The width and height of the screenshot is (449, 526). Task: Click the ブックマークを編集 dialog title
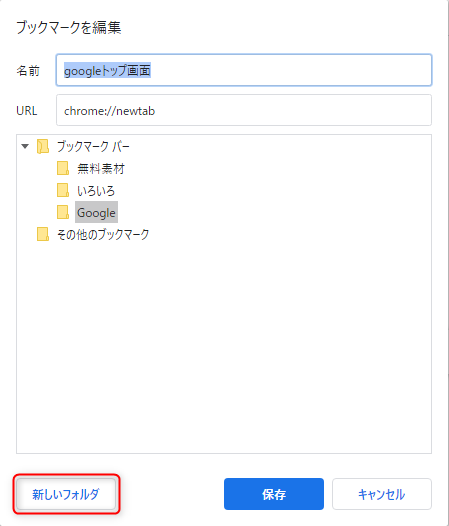(x=68, y=27)
